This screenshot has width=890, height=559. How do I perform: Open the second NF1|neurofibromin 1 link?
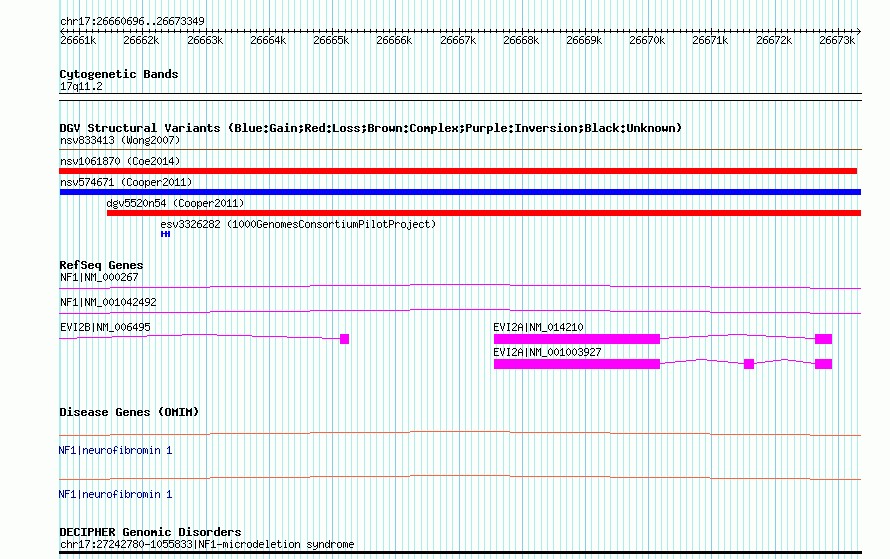click(x=115, y=495)
